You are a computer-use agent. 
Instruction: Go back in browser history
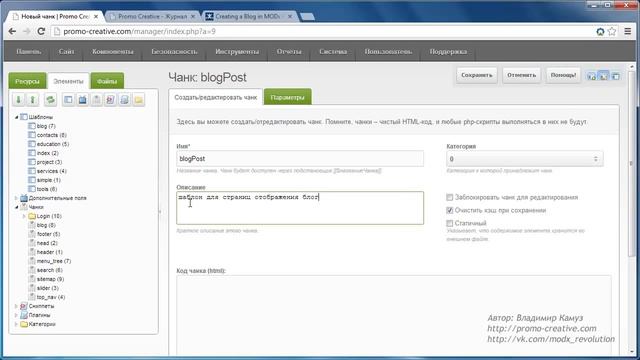[12, 31]
